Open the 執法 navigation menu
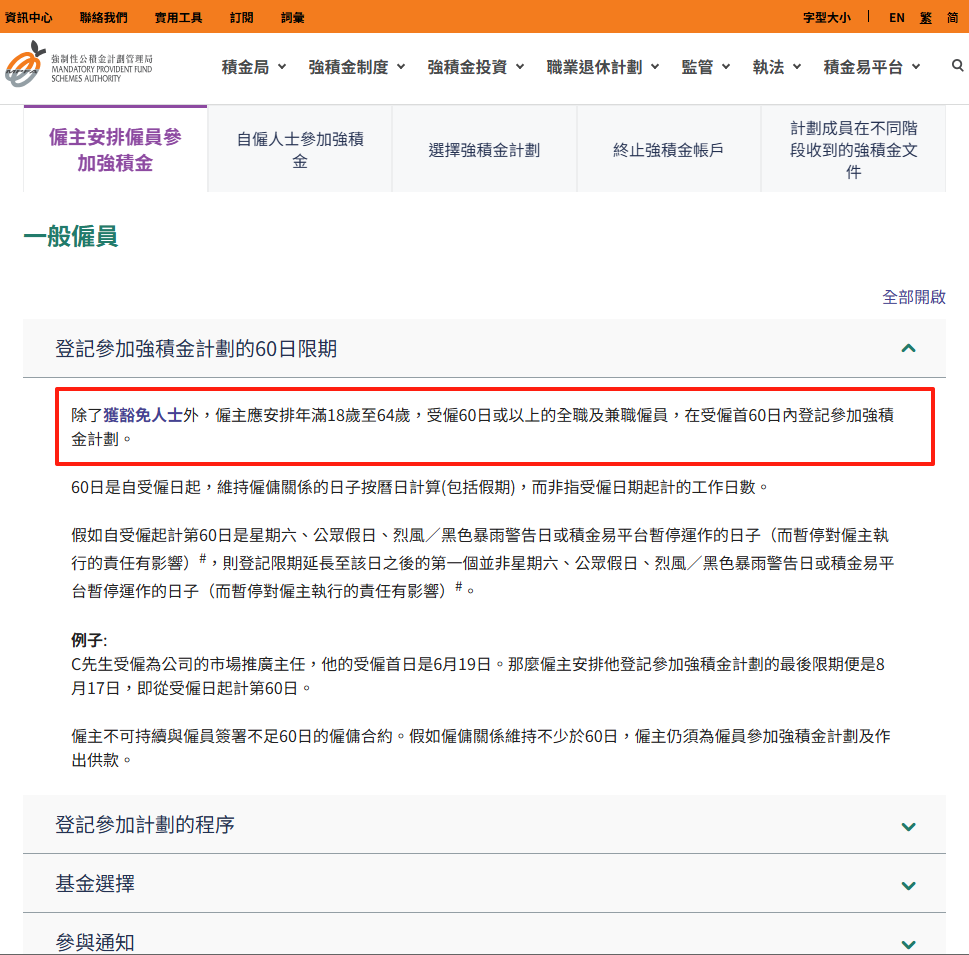 point(777,67)
